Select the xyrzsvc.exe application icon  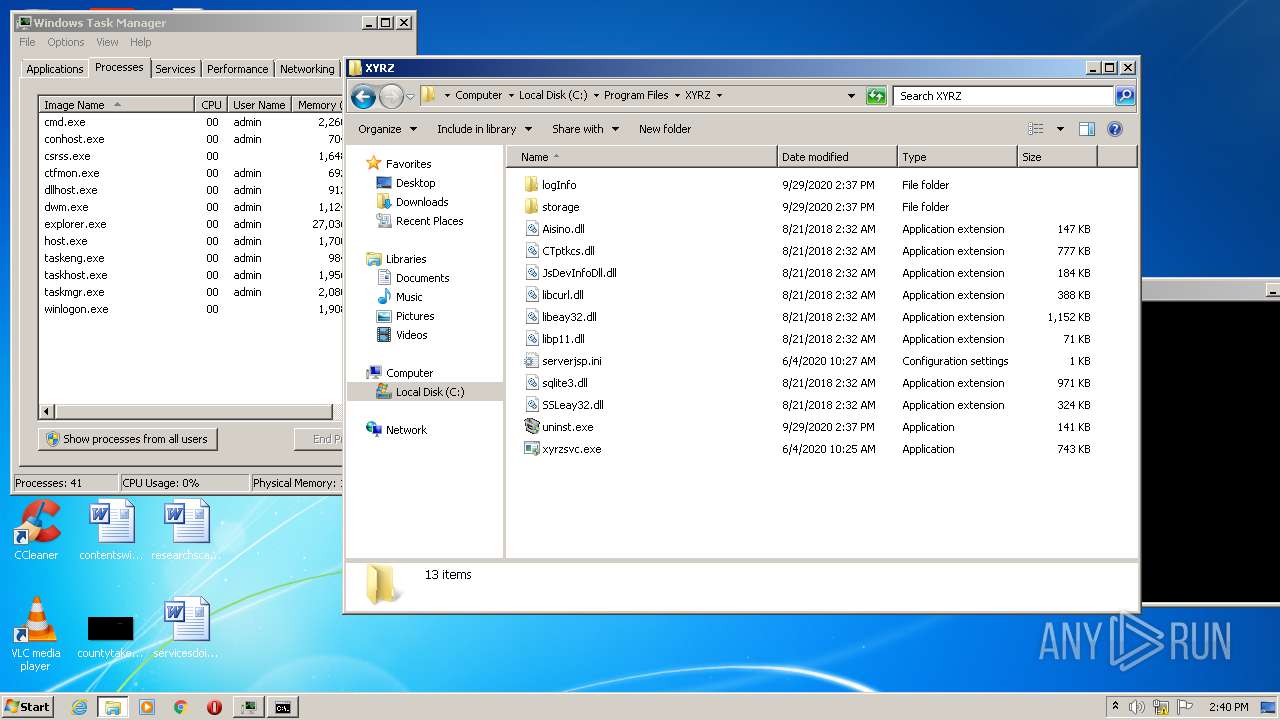tap(531, 449)
